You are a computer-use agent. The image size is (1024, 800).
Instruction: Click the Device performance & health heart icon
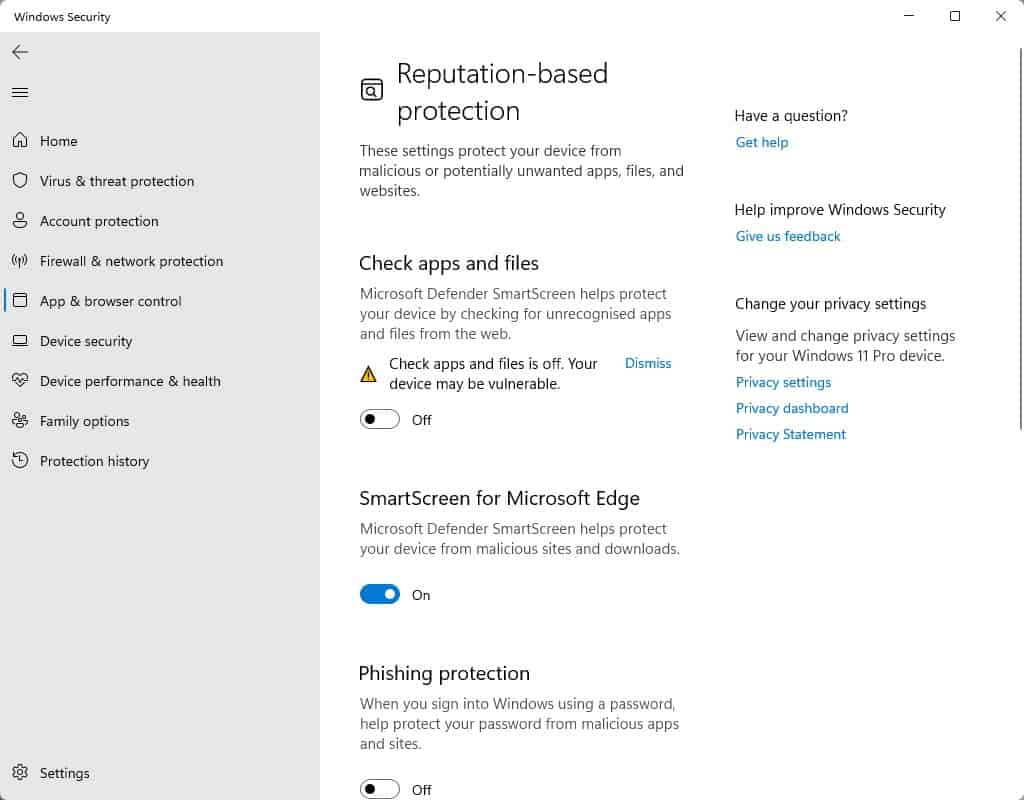click(20, 381)
